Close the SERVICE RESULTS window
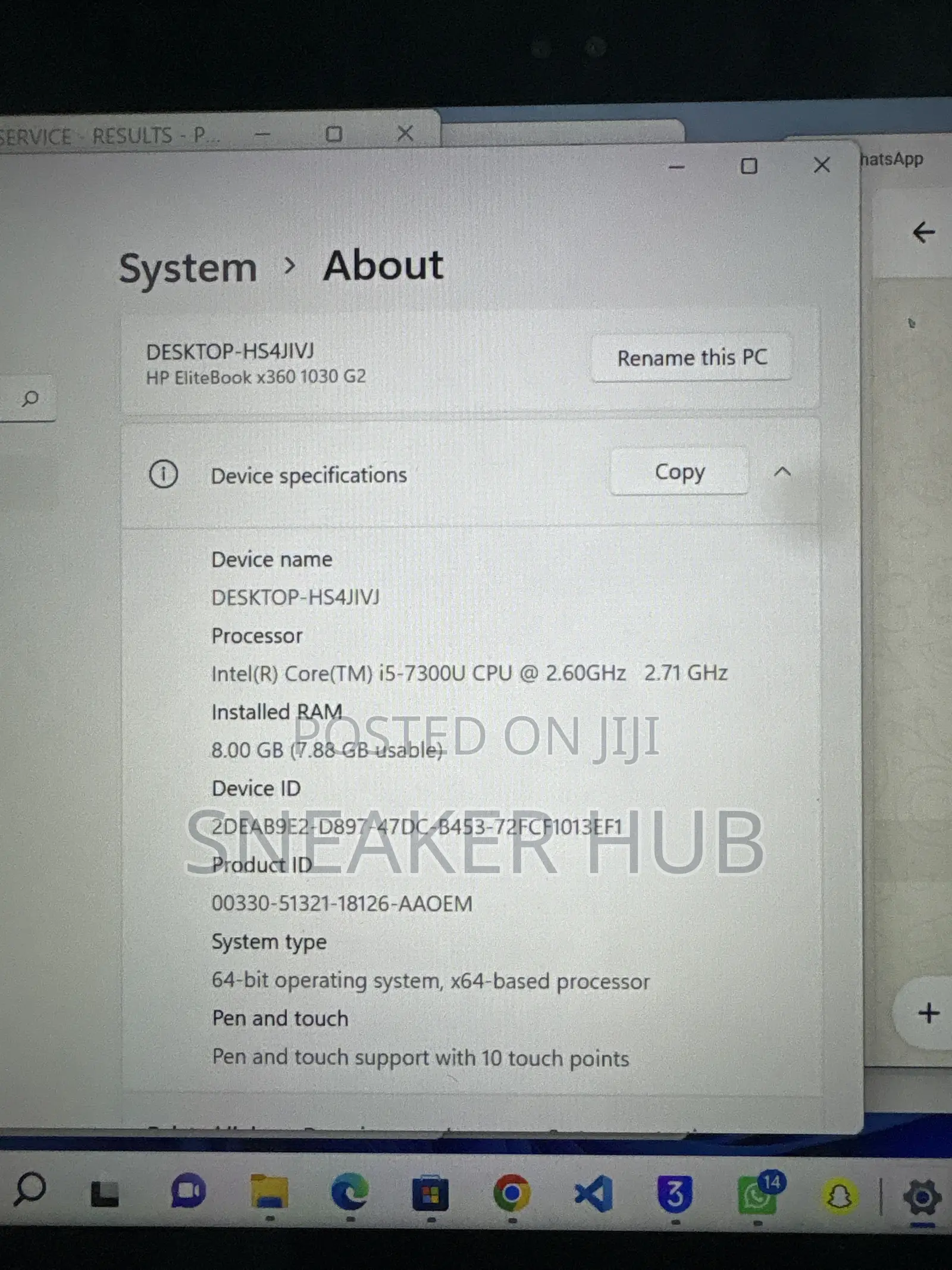The height and width of the screenshot is (1270, 952). coord(405,133)
